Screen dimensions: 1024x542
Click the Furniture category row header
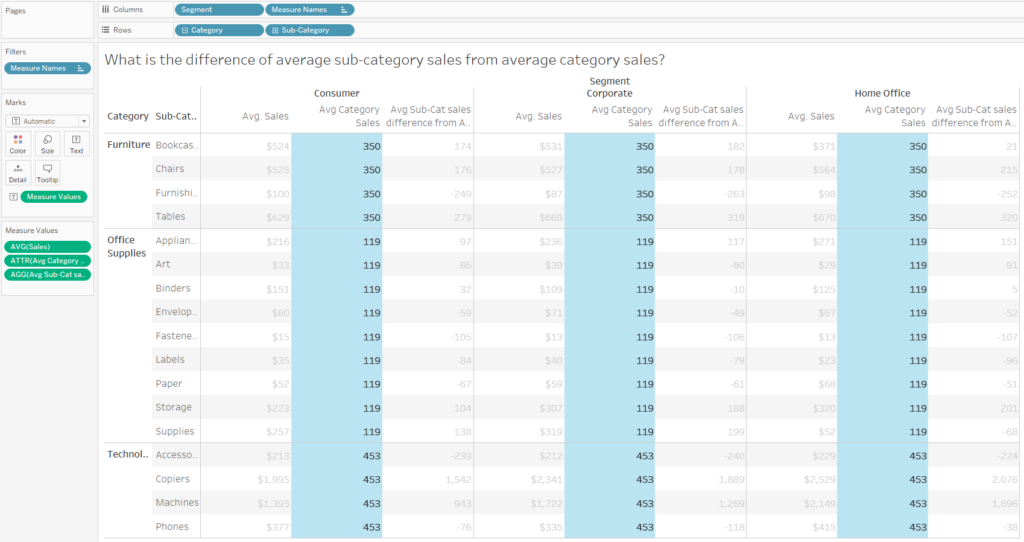pos(128,145)
